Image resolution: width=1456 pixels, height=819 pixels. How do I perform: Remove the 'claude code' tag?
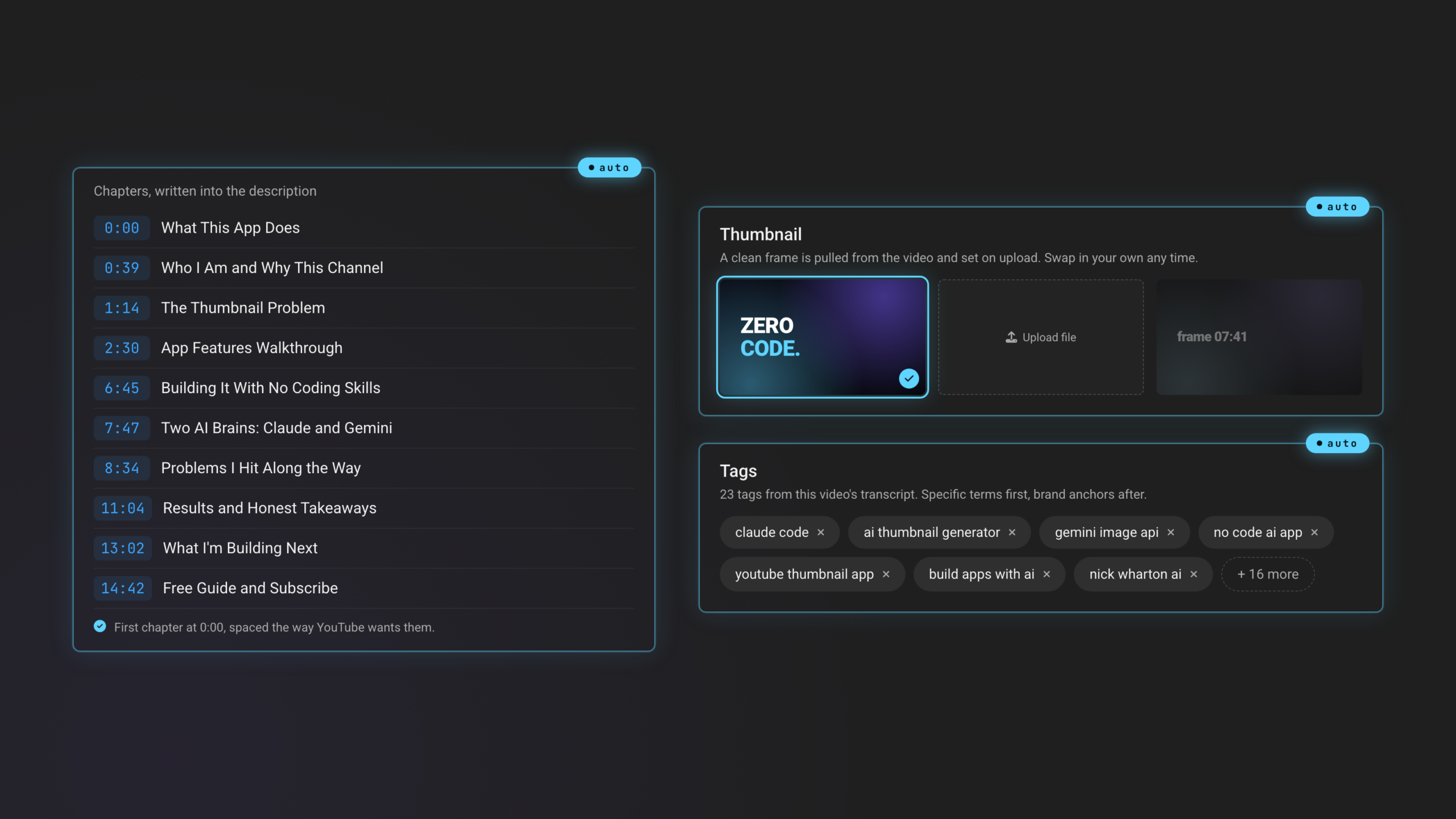[x=821, y=532]
